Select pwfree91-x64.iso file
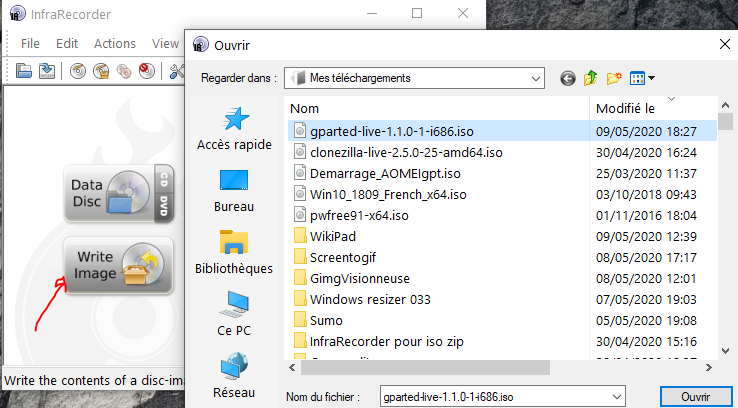The height and width of the screenshot is (408, 738). 359,216
